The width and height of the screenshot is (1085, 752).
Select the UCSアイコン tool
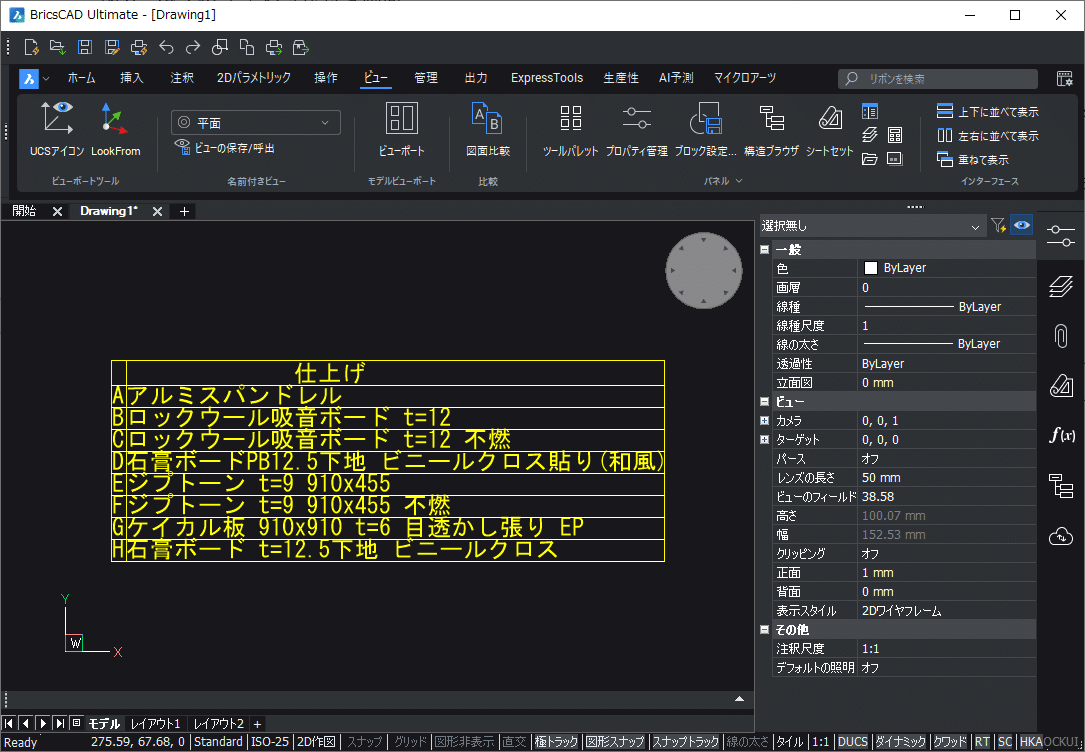57,130
